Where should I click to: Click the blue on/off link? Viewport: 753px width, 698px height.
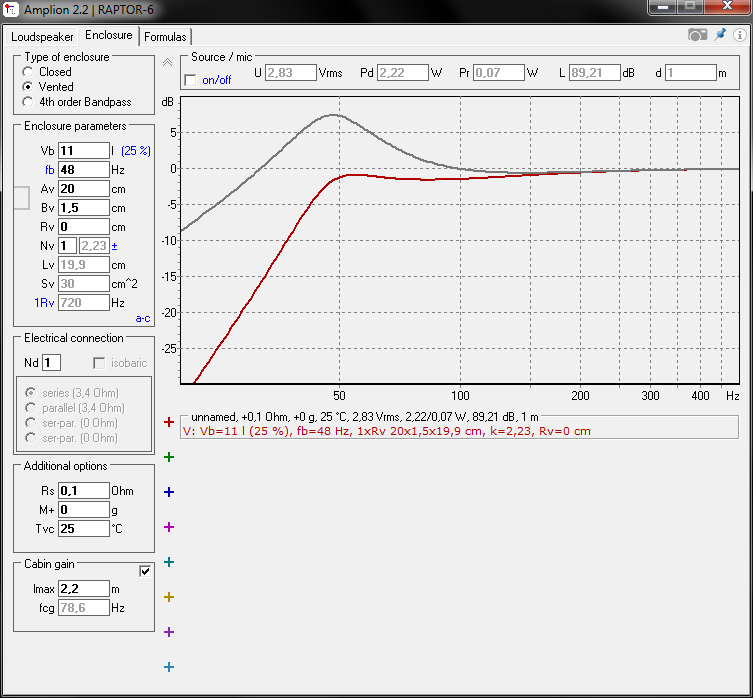tap(217, 80)
